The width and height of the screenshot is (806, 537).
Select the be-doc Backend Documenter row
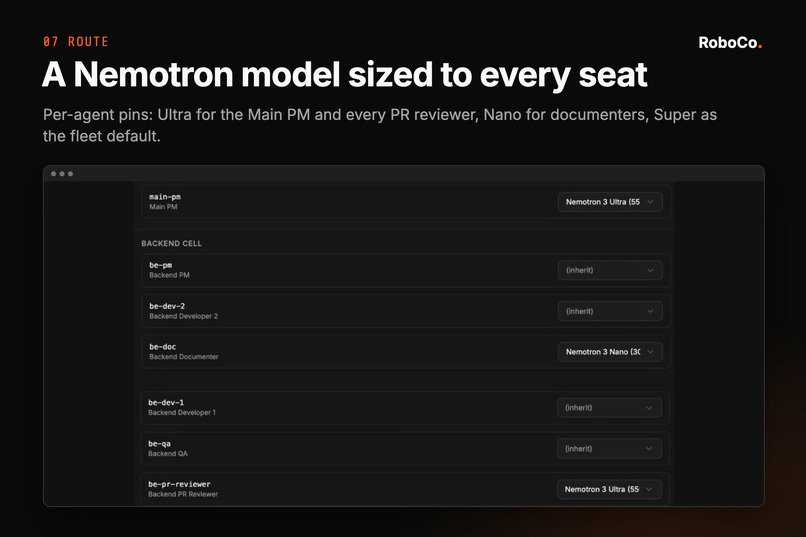[406, 352]
